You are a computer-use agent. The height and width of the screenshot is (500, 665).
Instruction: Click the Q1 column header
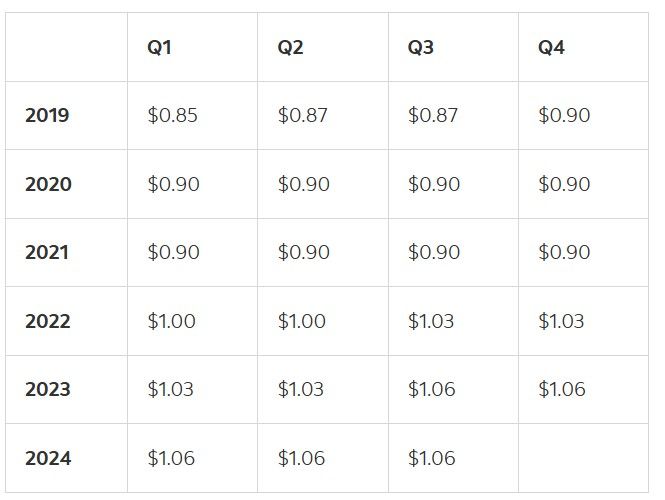pos(160,47)
